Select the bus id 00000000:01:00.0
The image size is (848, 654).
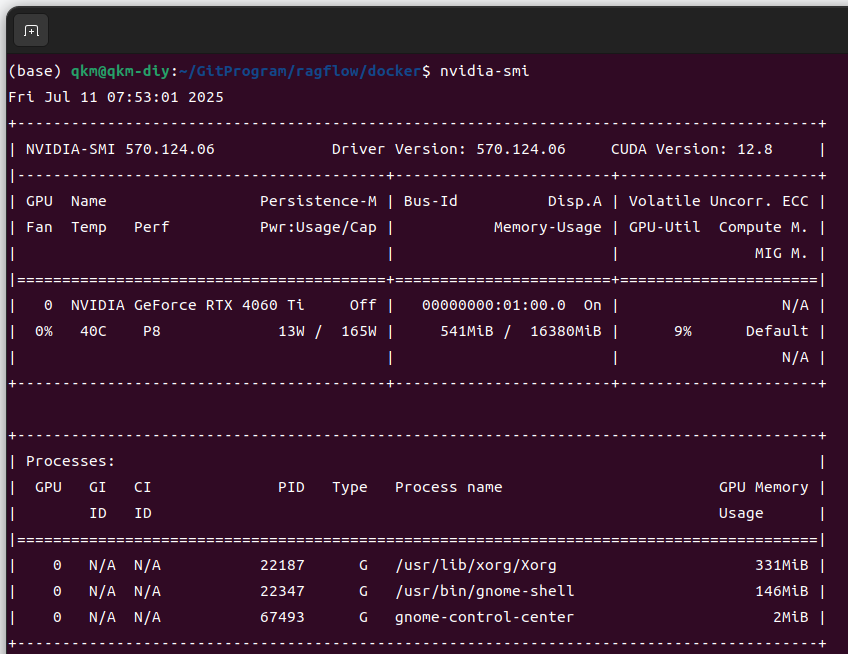(493, 306)
